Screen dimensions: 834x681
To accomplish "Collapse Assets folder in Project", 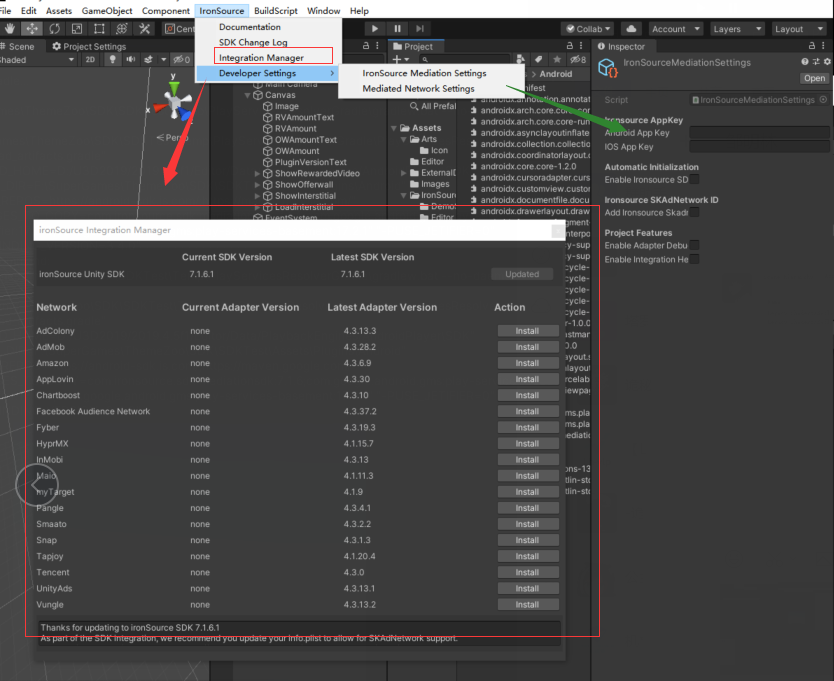I will click(394, 128).
